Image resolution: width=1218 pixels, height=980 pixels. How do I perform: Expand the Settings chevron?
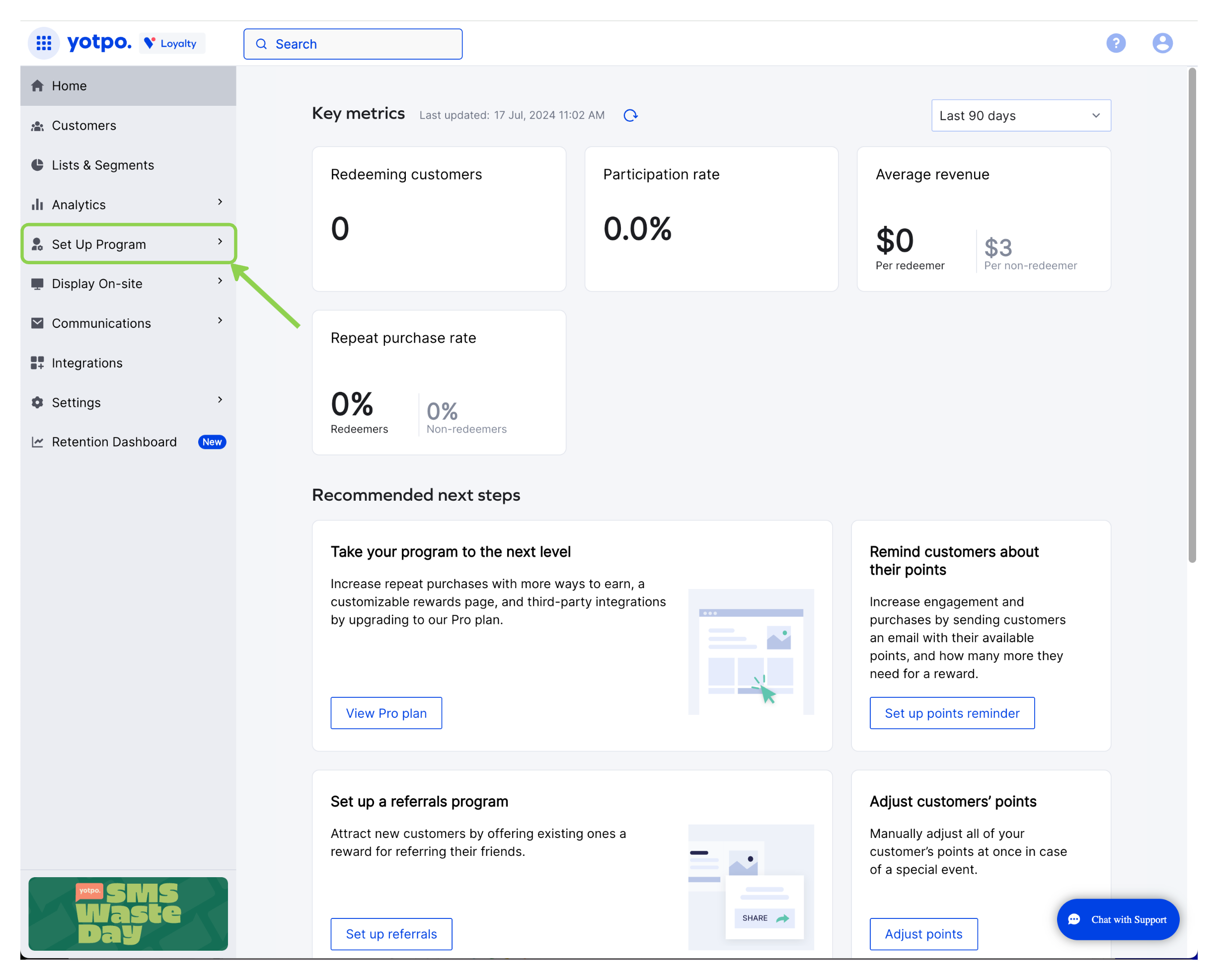coord(220,399)
